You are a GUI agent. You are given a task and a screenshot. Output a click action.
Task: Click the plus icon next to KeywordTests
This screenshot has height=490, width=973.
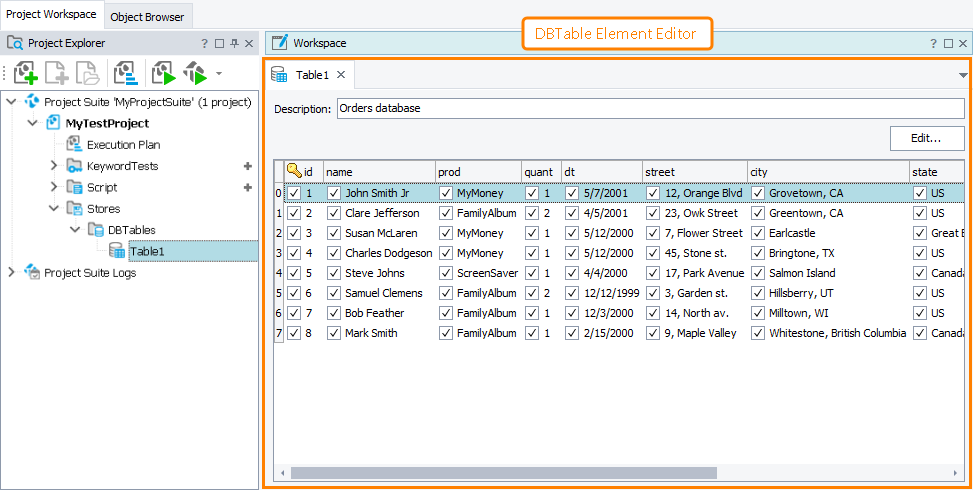247,166
